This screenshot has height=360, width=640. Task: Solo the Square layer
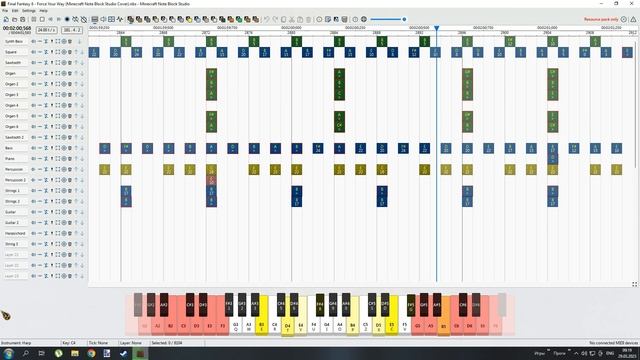coord(52,52)
